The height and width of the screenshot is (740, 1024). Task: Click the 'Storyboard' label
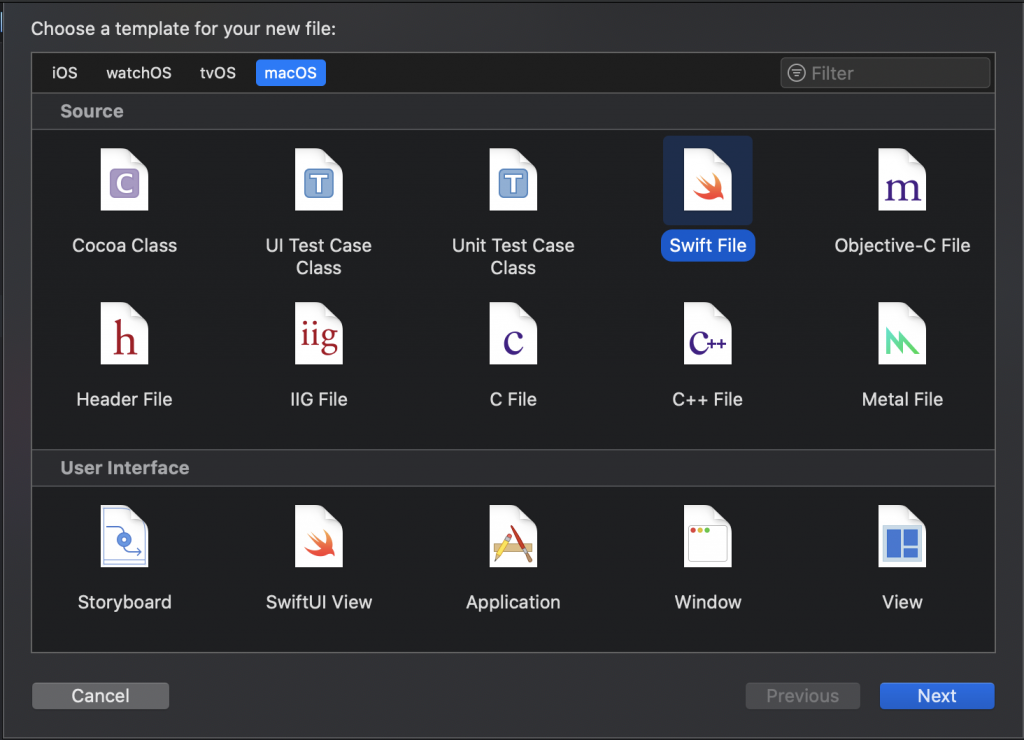pos(124,602)
